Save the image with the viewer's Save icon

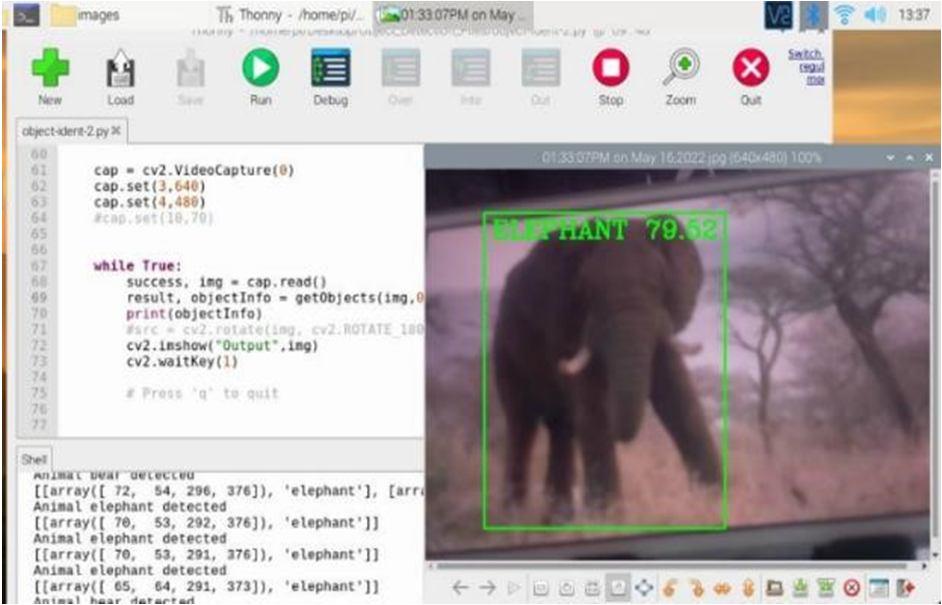800,587
